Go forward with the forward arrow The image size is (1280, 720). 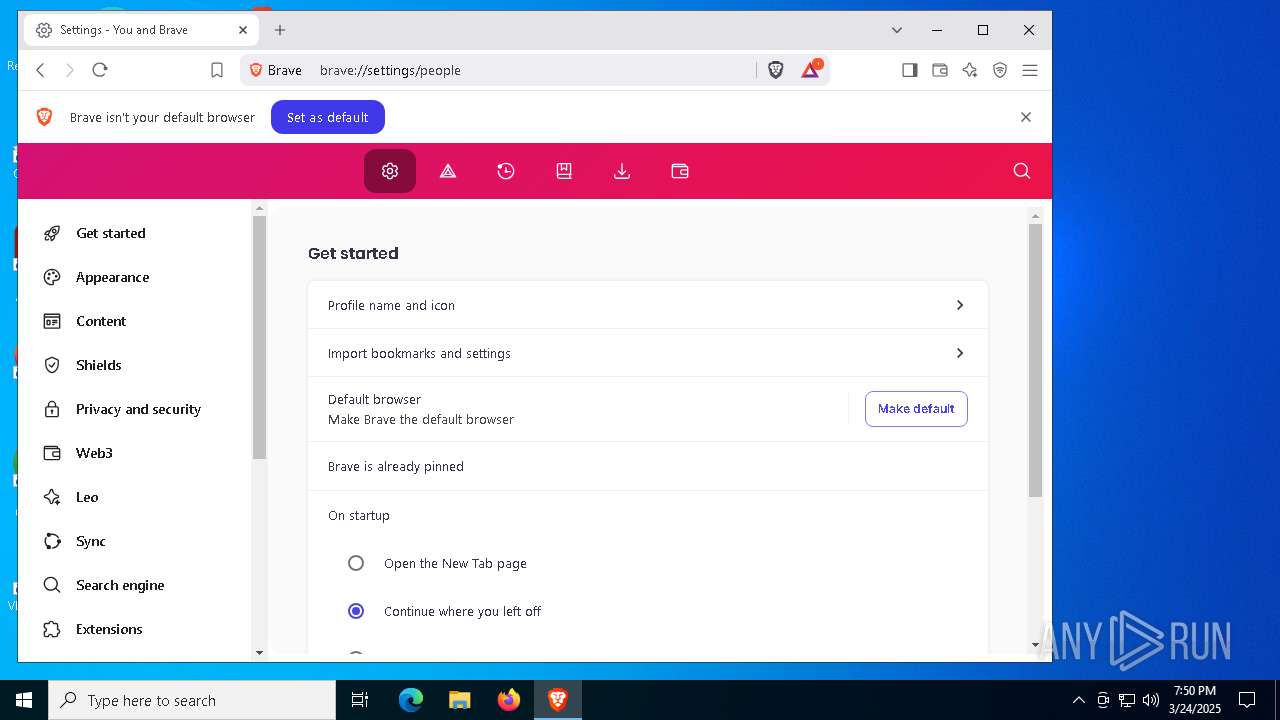click(x=70, y=70)
